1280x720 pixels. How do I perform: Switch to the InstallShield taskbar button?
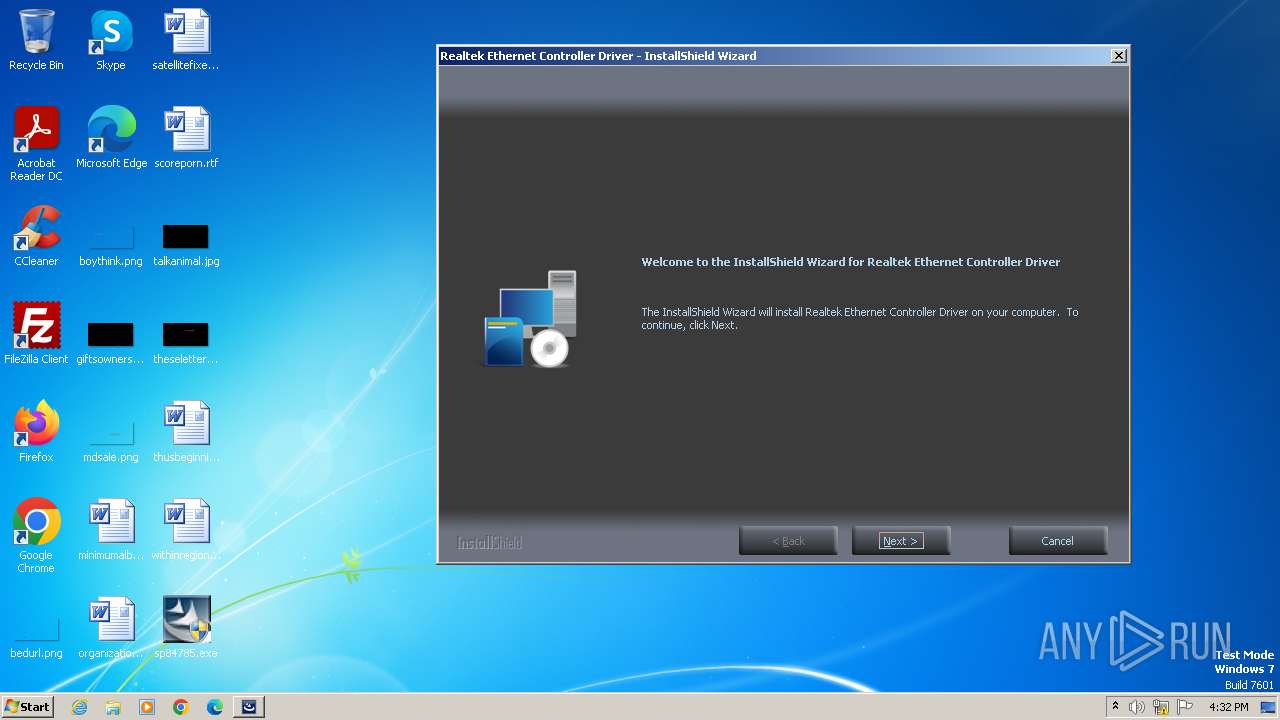[249, 707]
